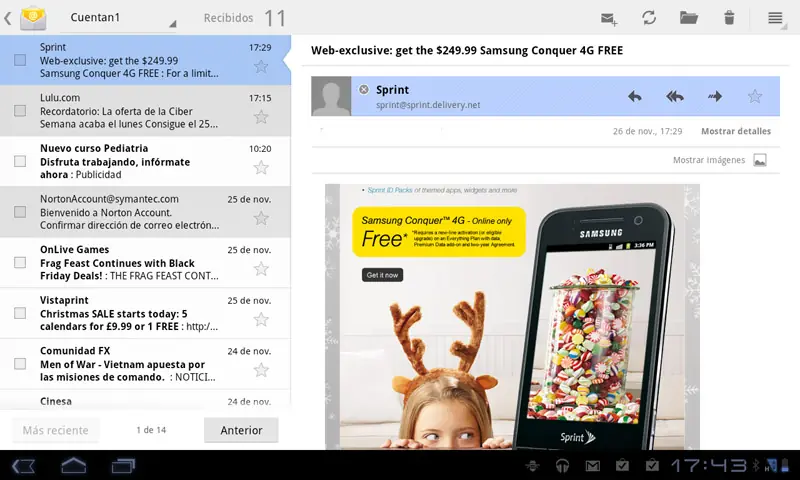Open headphones notification in status bar
Image resolution: width=800 pixels, height=480 pixels.
click(562, 465)
